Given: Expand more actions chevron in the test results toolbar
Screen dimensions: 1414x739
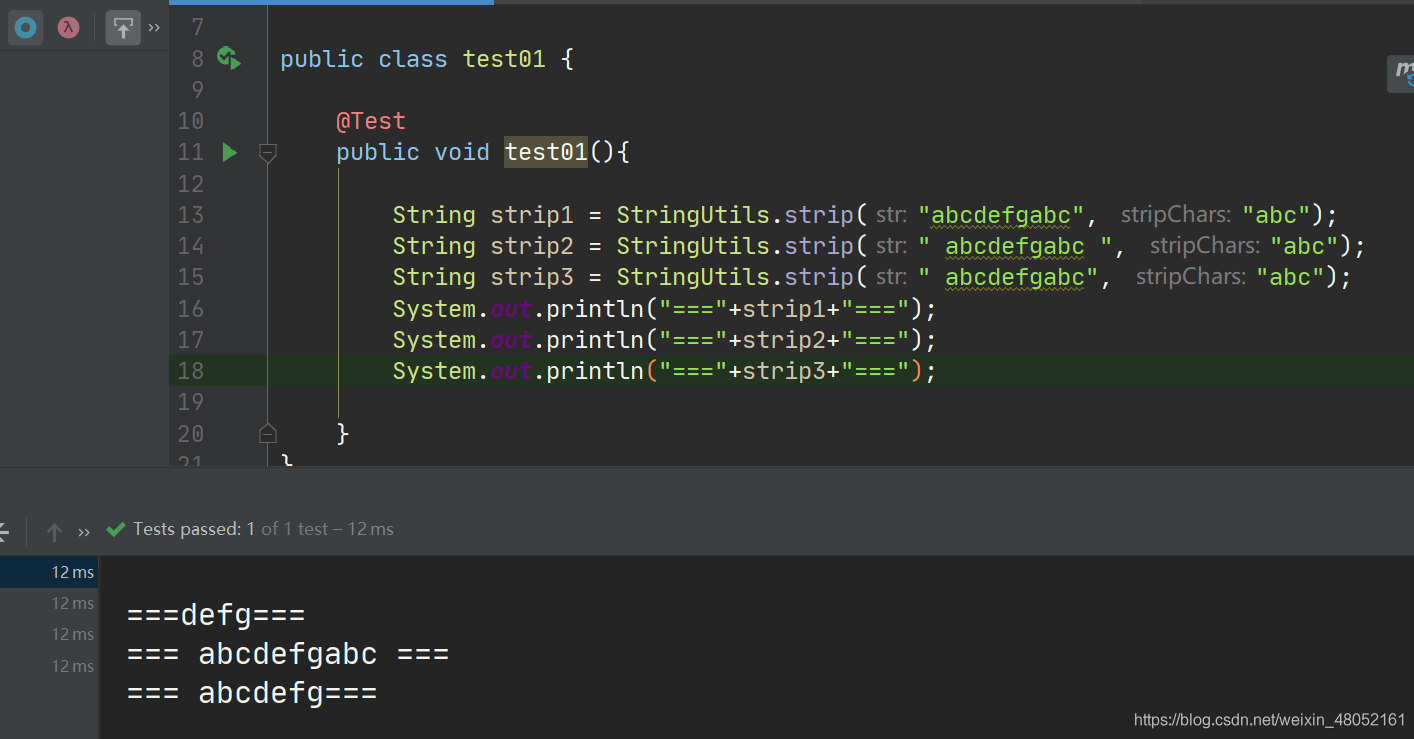Looking at the screenshot, I should [x=84, y=531].
